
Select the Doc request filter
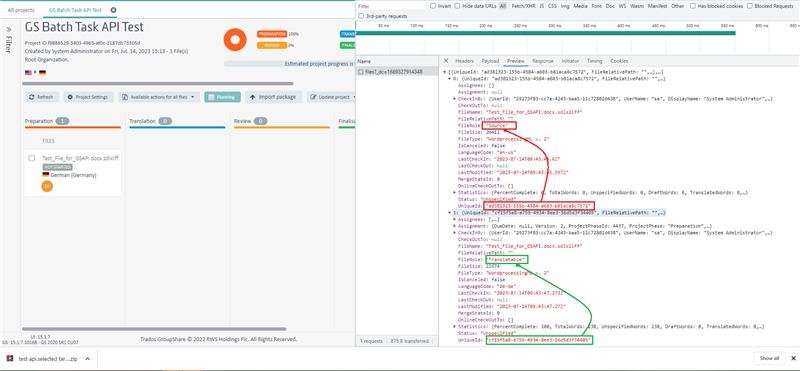(610, 6)
